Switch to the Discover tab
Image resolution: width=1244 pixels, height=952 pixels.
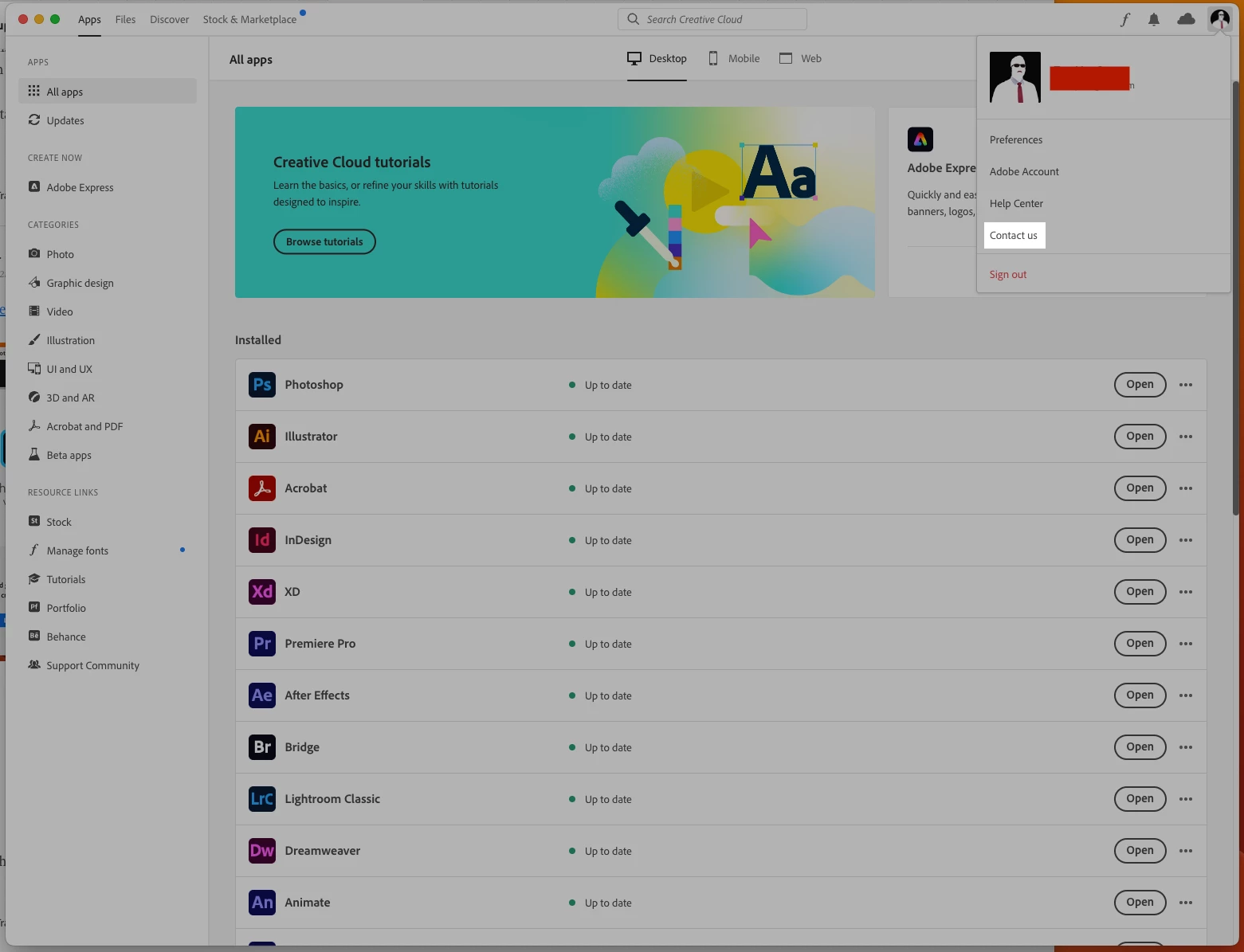[x=169, y=19]
